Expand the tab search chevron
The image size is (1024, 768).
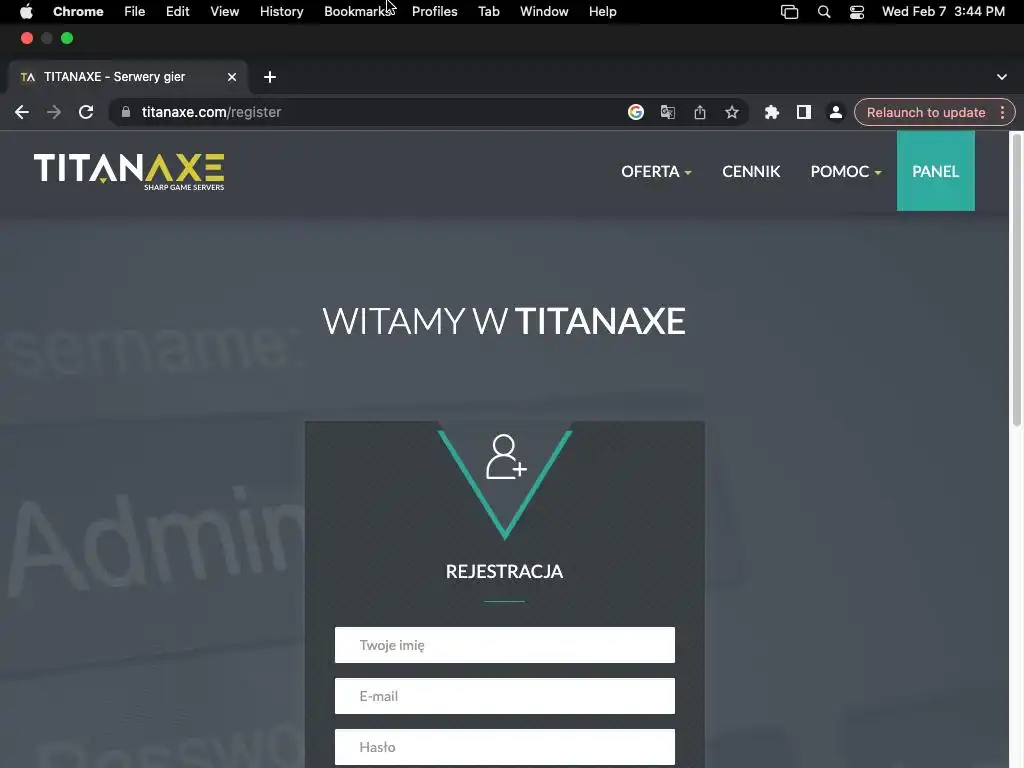point(1002,77)
